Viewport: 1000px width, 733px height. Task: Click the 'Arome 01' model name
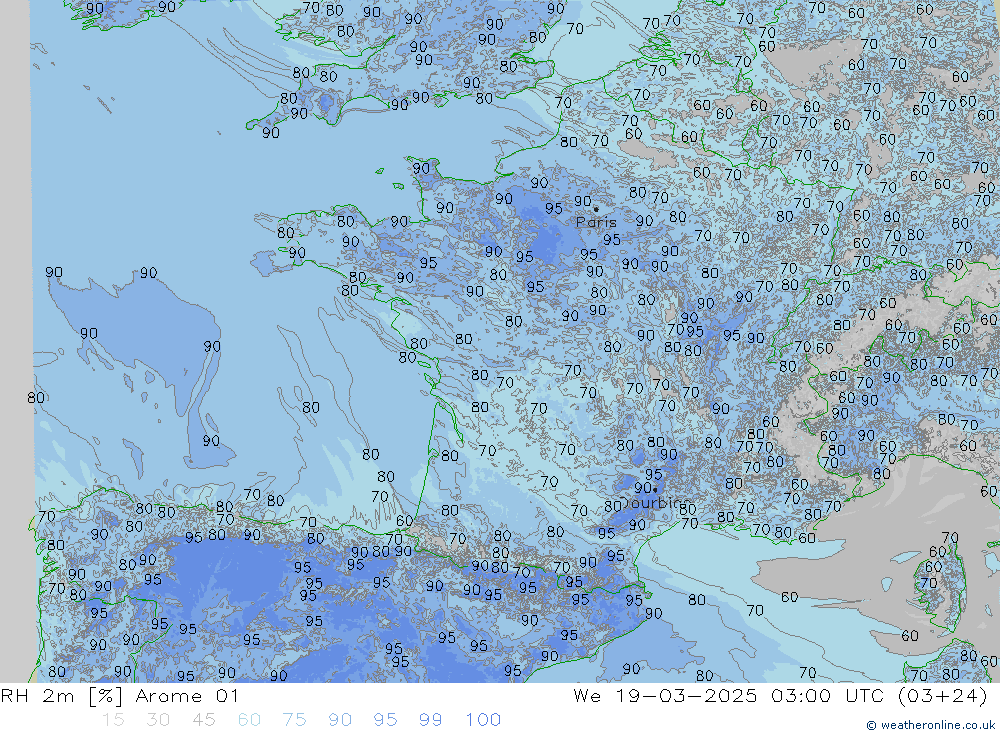(x=187, y=695)
